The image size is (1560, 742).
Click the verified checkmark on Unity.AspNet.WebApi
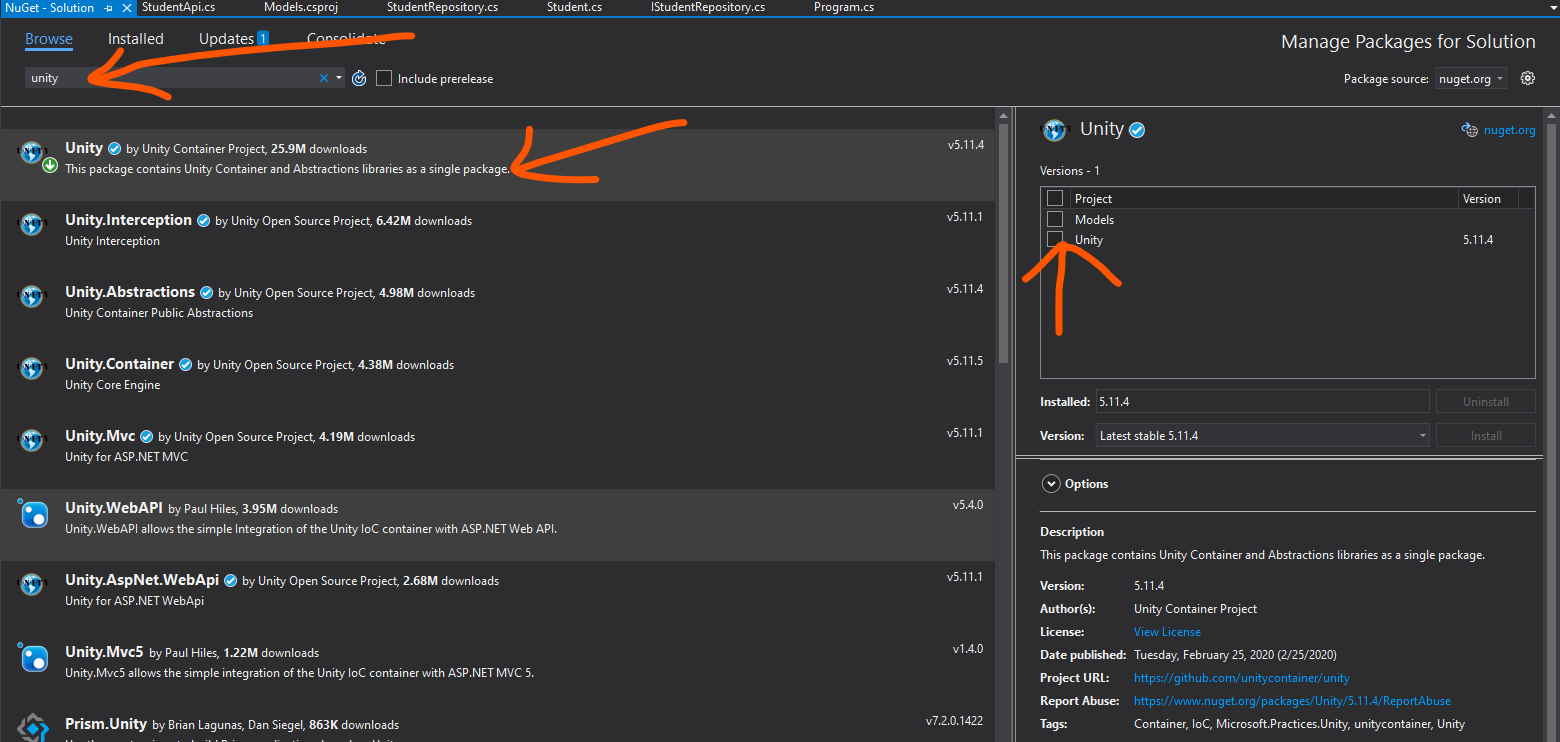tap(231, 581)
